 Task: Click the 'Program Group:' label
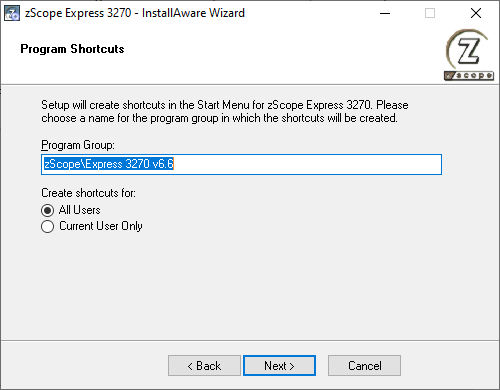coord(78,145)
